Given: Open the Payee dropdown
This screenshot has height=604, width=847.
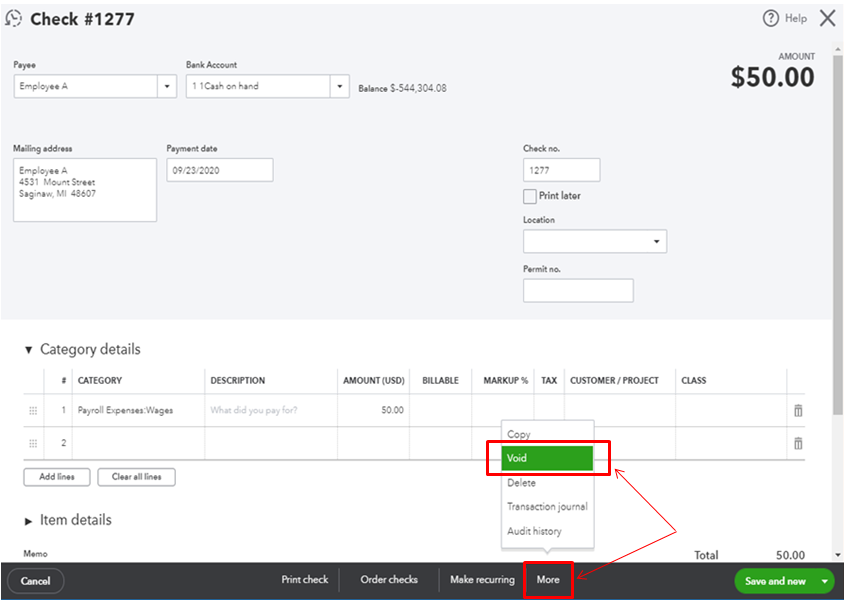Looking at the screenshot, I should click(167, 86).
